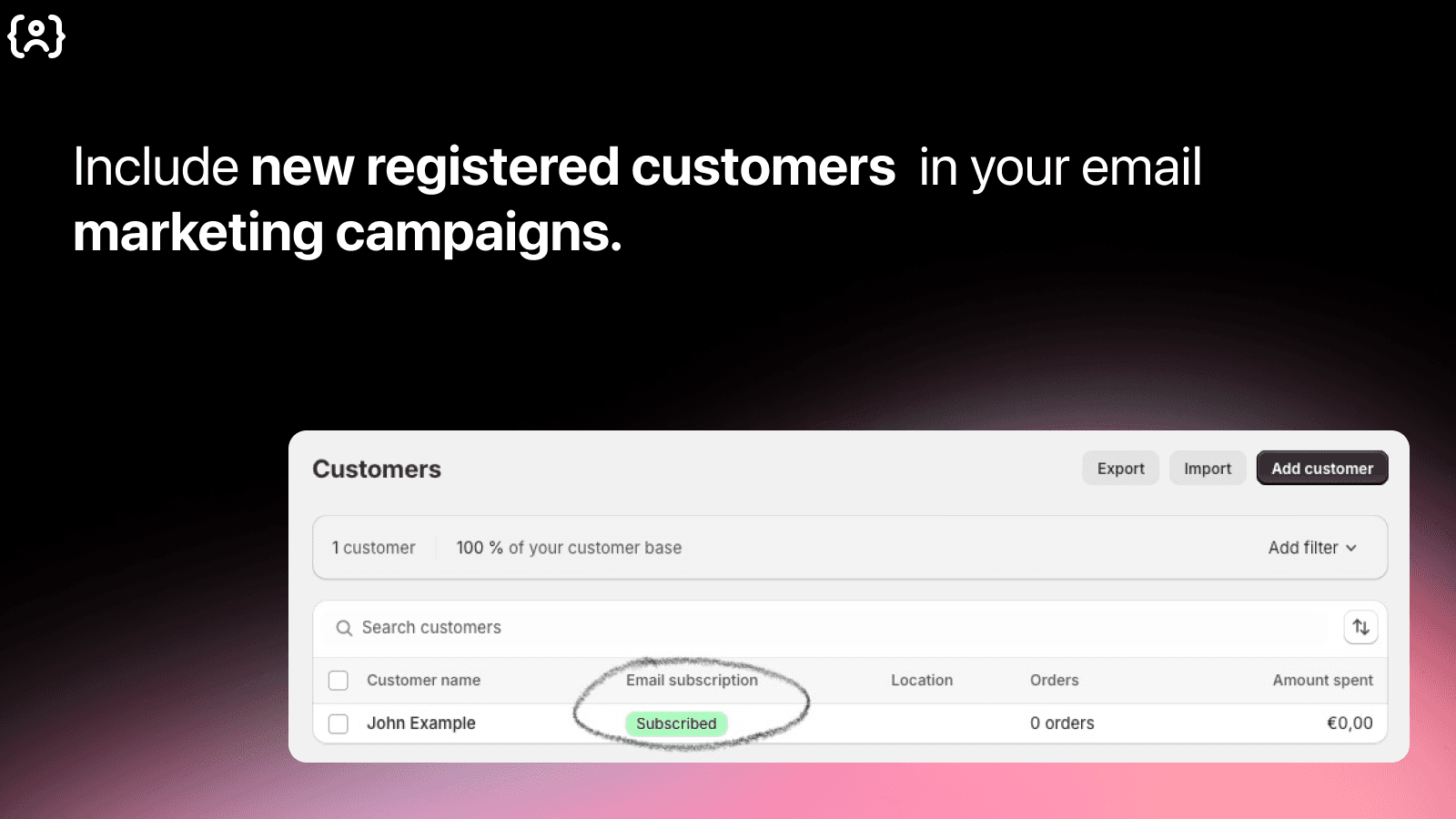Click the Email subscription column header
The width and height of the screenshot is (1456, 819).
click(x=692, y=681)
